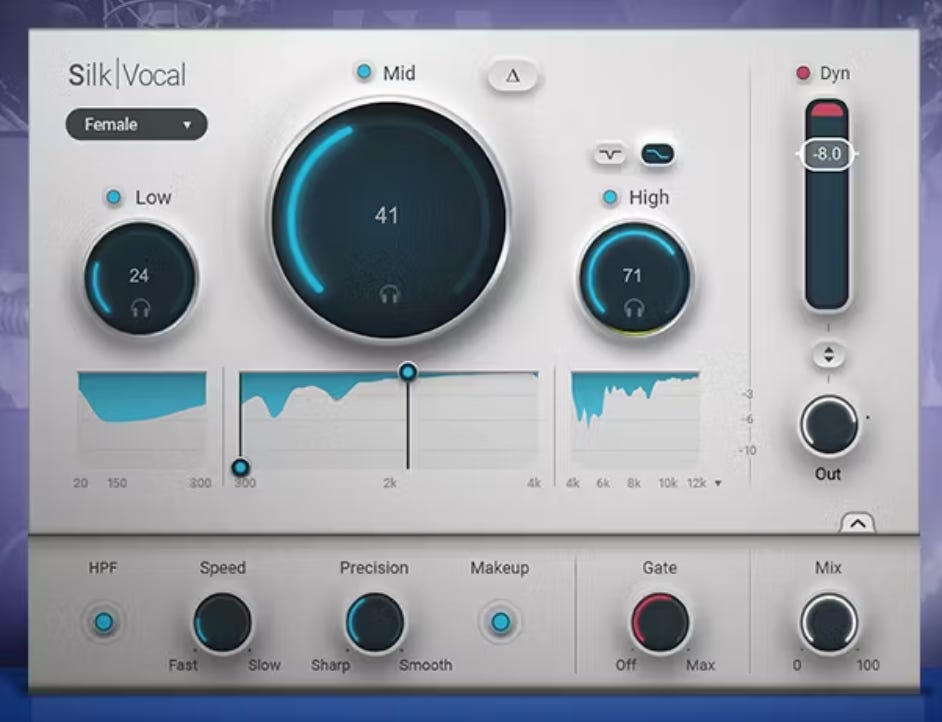Click the "High" band label

[649, 198]
